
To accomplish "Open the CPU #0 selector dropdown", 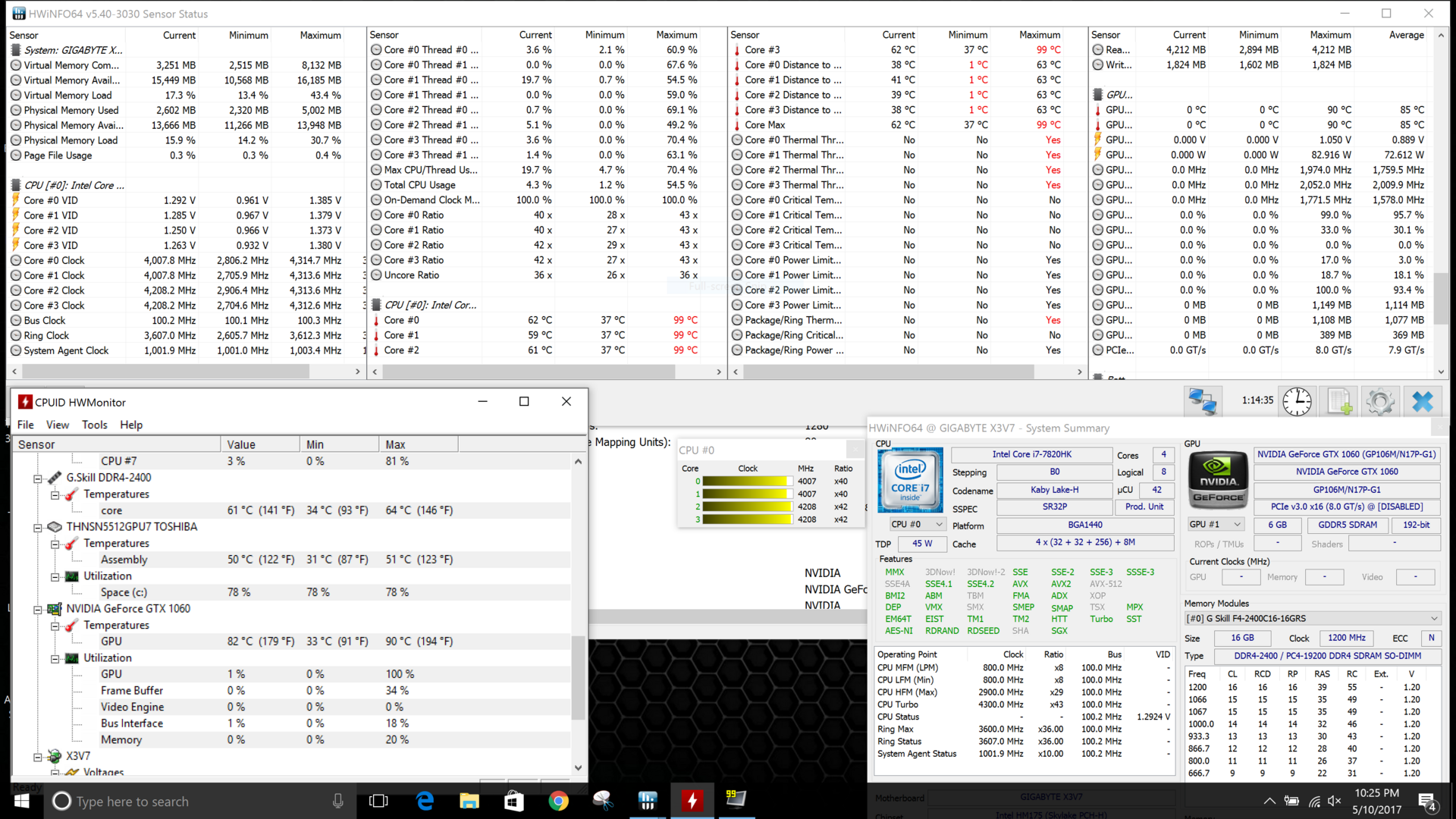I will [918, 525].
